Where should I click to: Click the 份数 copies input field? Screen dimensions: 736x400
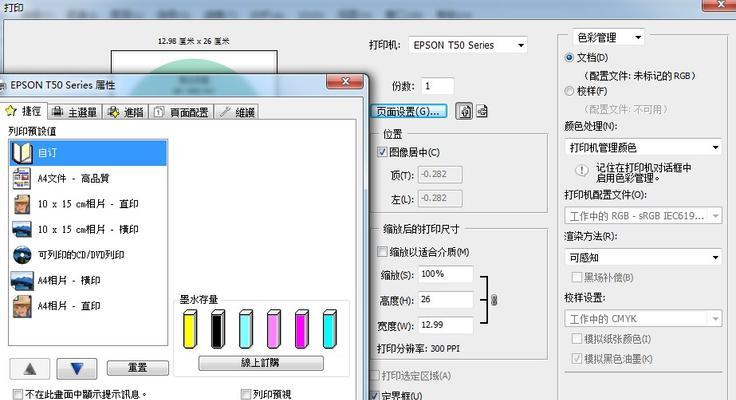pyautogui.click(x=437, y=86)
